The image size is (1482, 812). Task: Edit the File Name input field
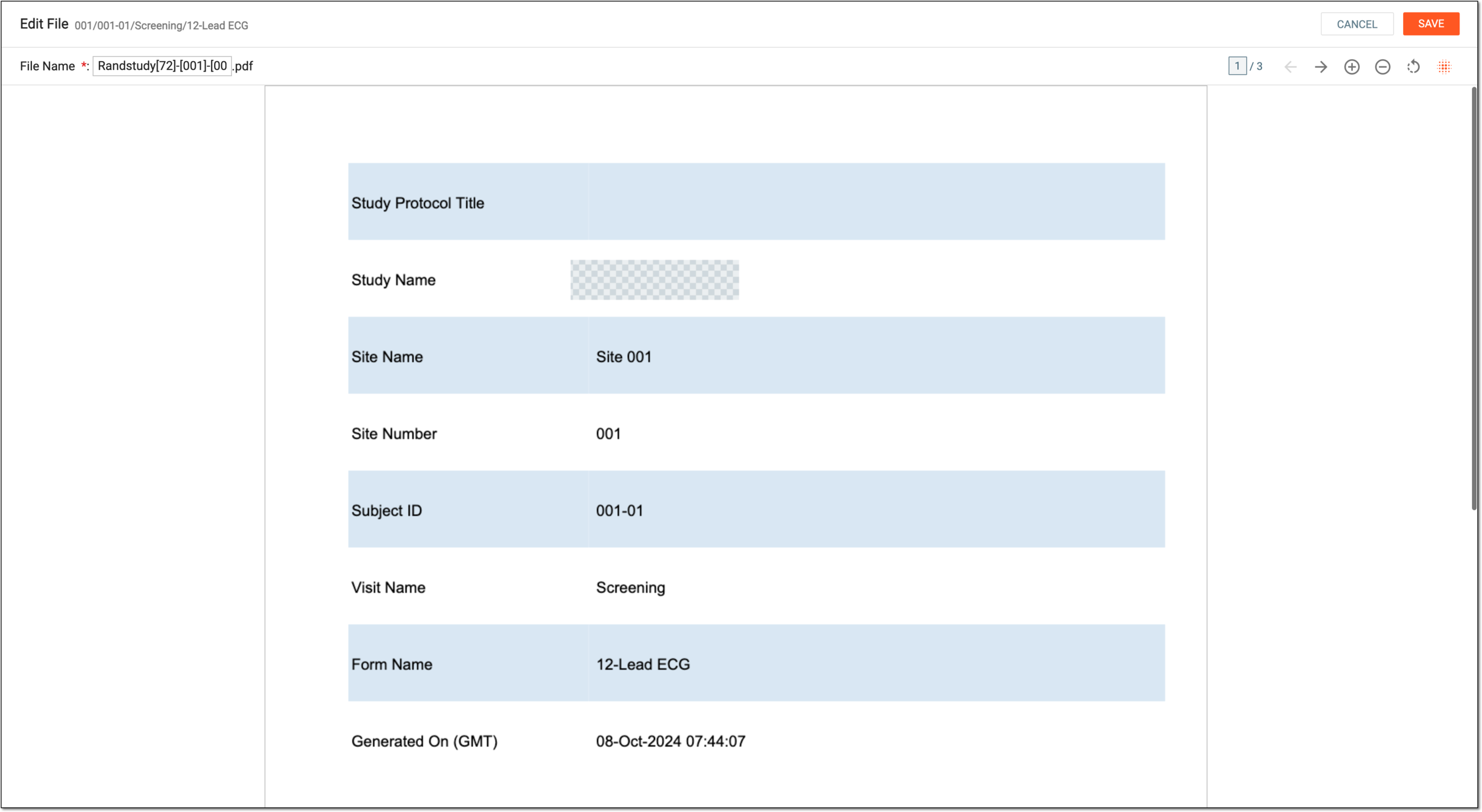click(x=162, y=66)
